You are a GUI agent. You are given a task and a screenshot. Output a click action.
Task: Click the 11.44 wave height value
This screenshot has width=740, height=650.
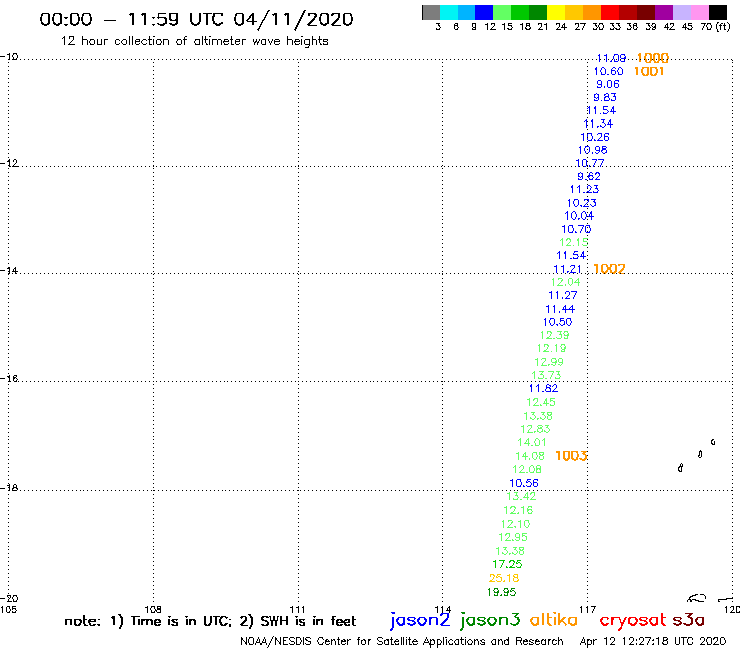point(560,309)
